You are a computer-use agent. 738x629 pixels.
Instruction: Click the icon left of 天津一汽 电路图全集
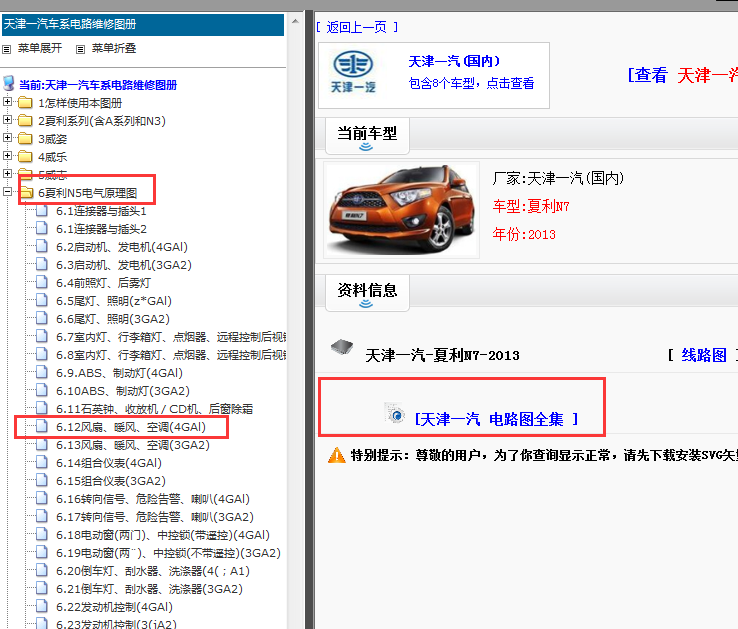[x=395, y=416]
